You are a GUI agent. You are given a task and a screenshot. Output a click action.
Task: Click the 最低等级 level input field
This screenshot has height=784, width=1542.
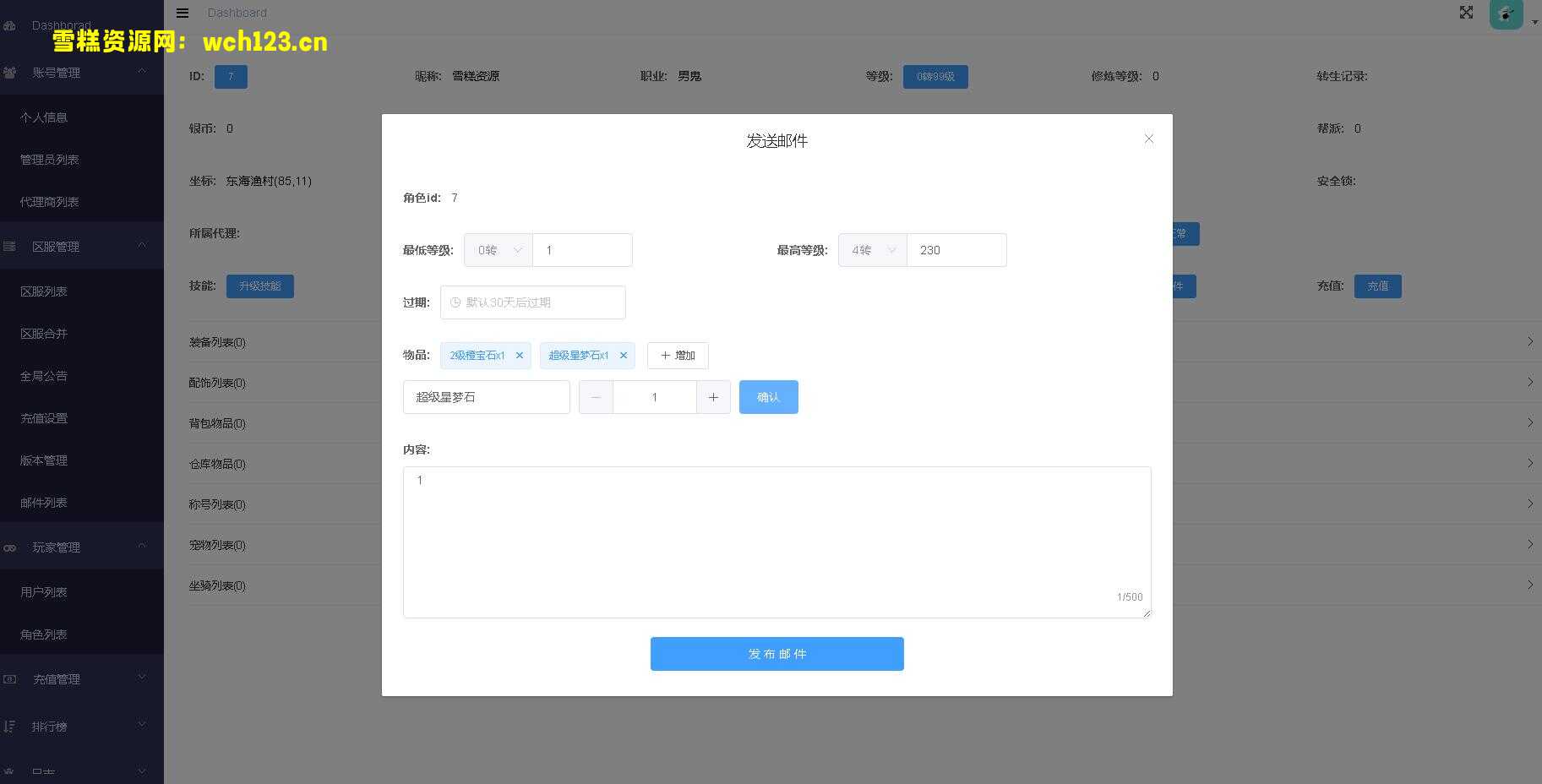click(x=582, y=250)
